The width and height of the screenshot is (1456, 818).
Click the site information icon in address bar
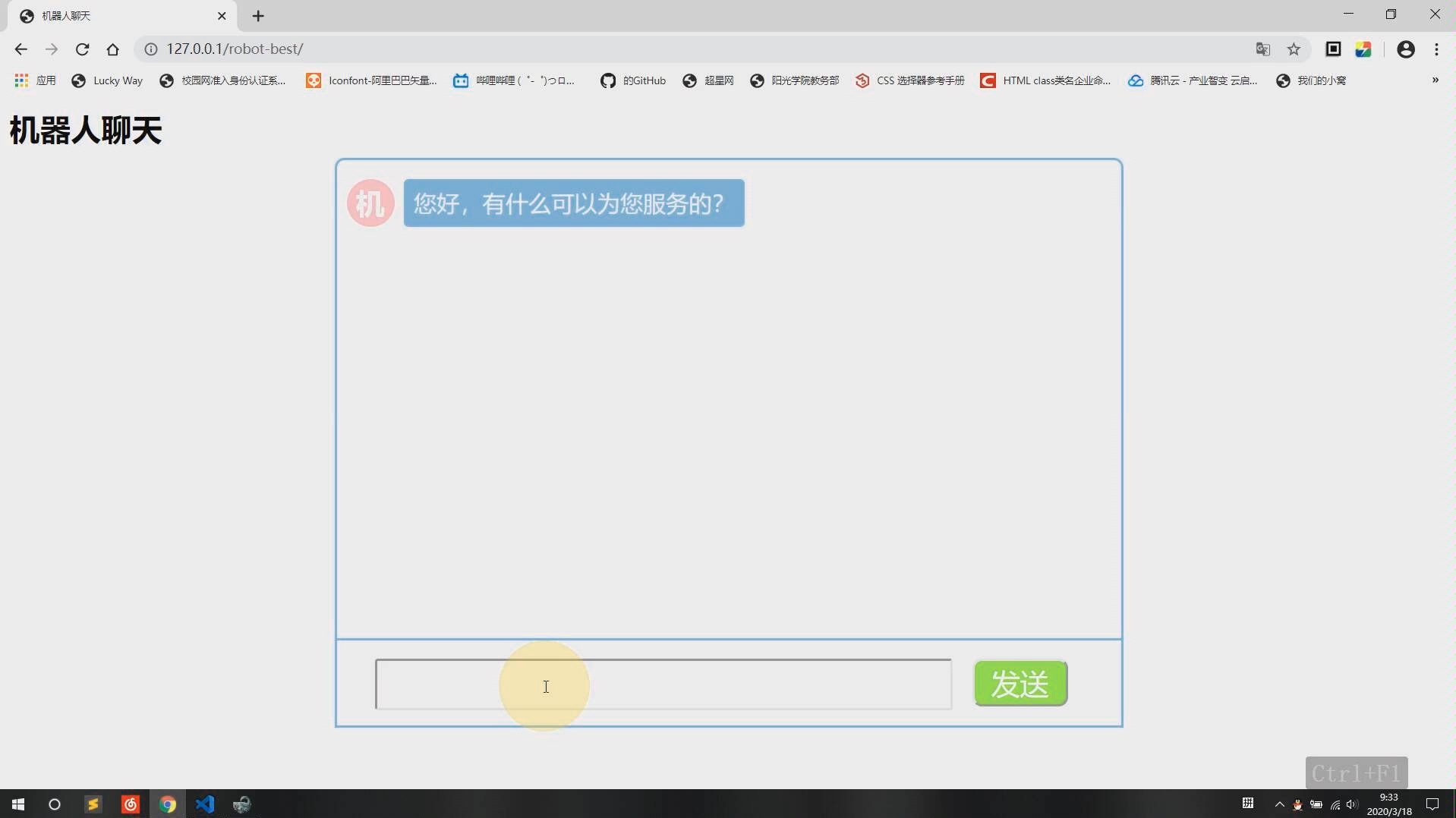pyautogui.click(x=151, y=49)
